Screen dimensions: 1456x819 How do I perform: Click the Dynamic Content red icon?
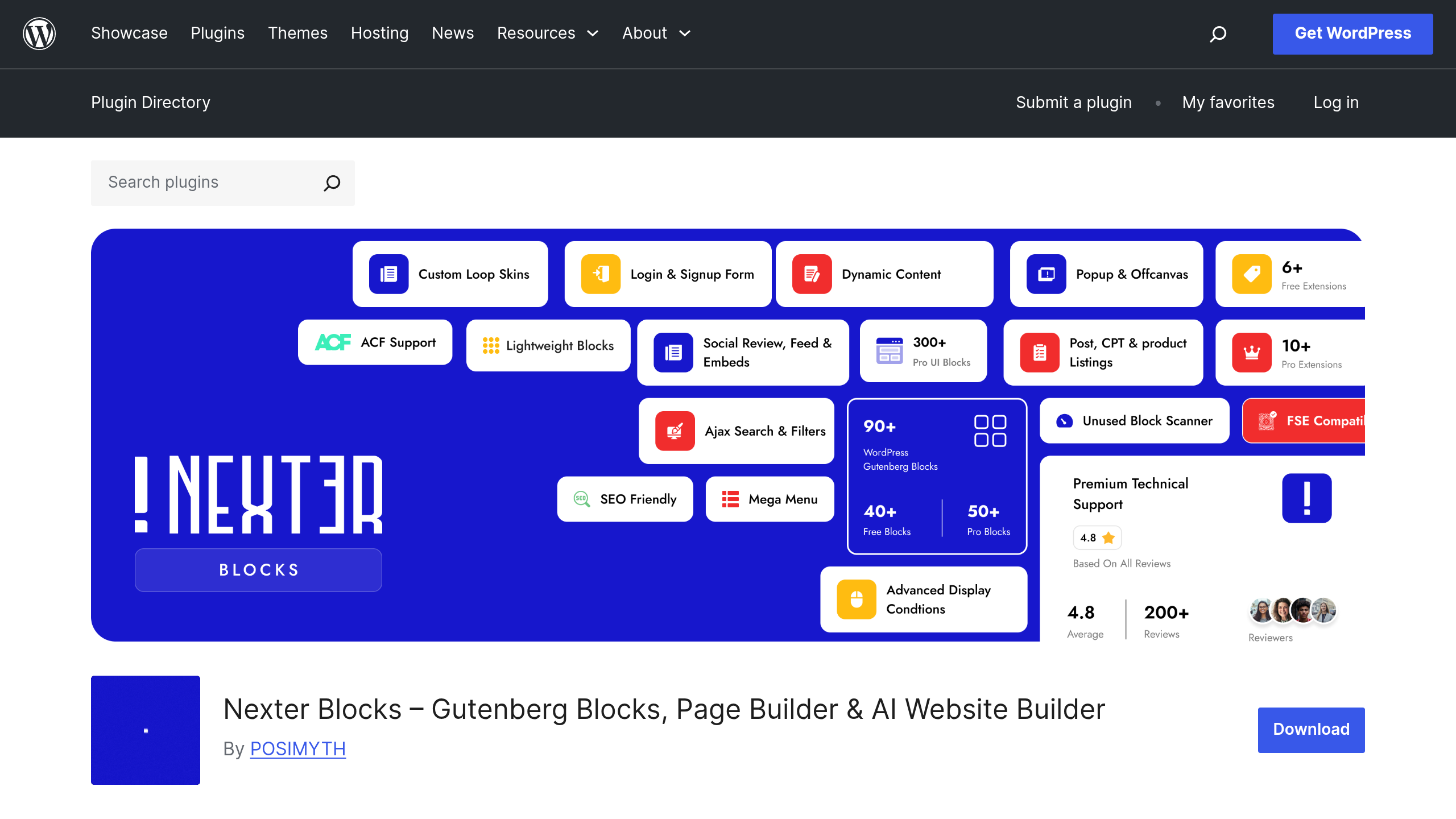pos(812,274)
